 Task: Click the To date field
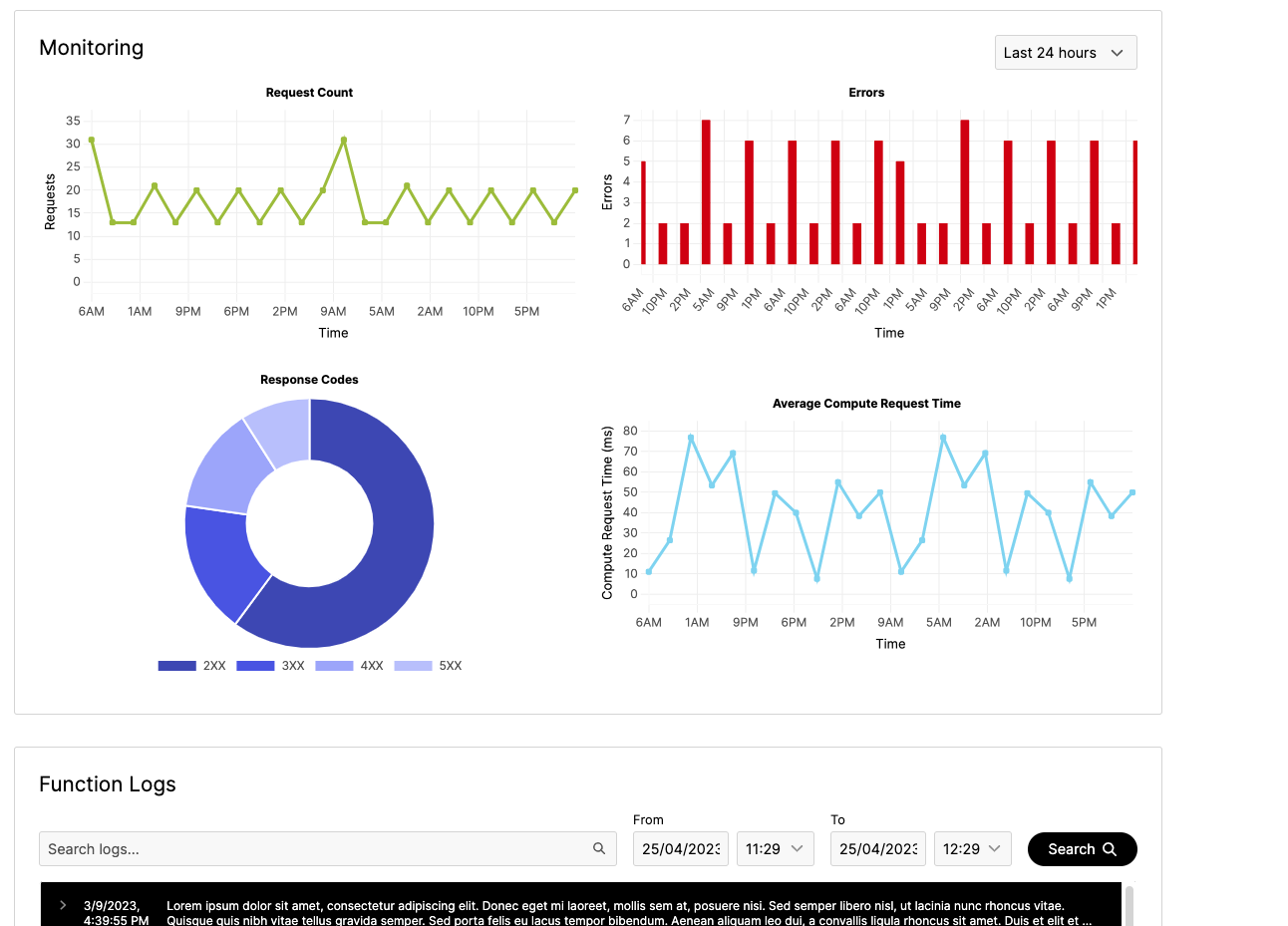coord(878,849)
